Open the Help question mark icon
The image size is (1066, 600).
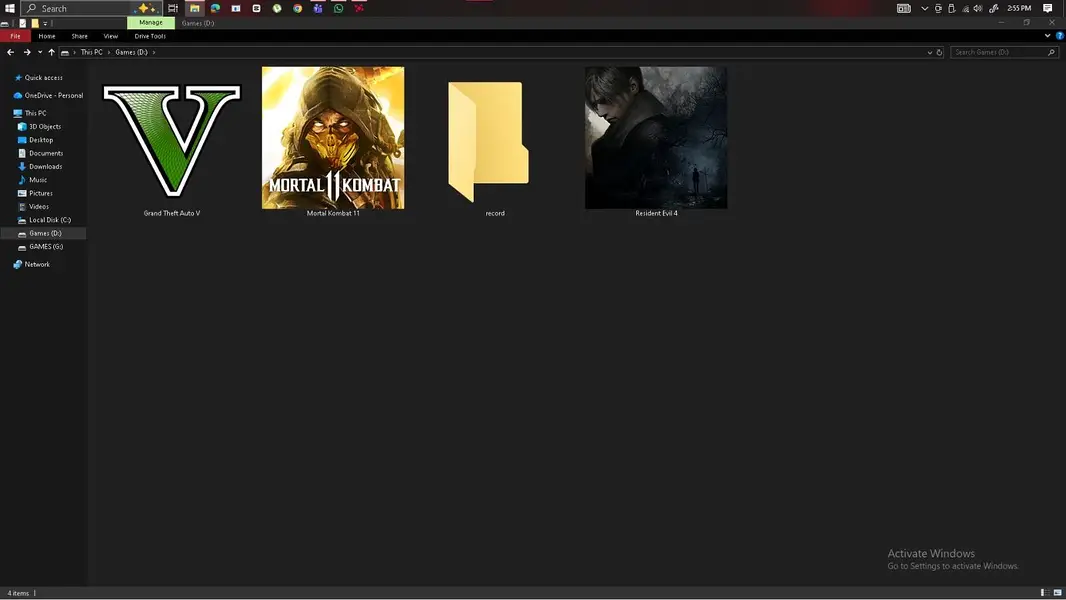[1059, 36]
